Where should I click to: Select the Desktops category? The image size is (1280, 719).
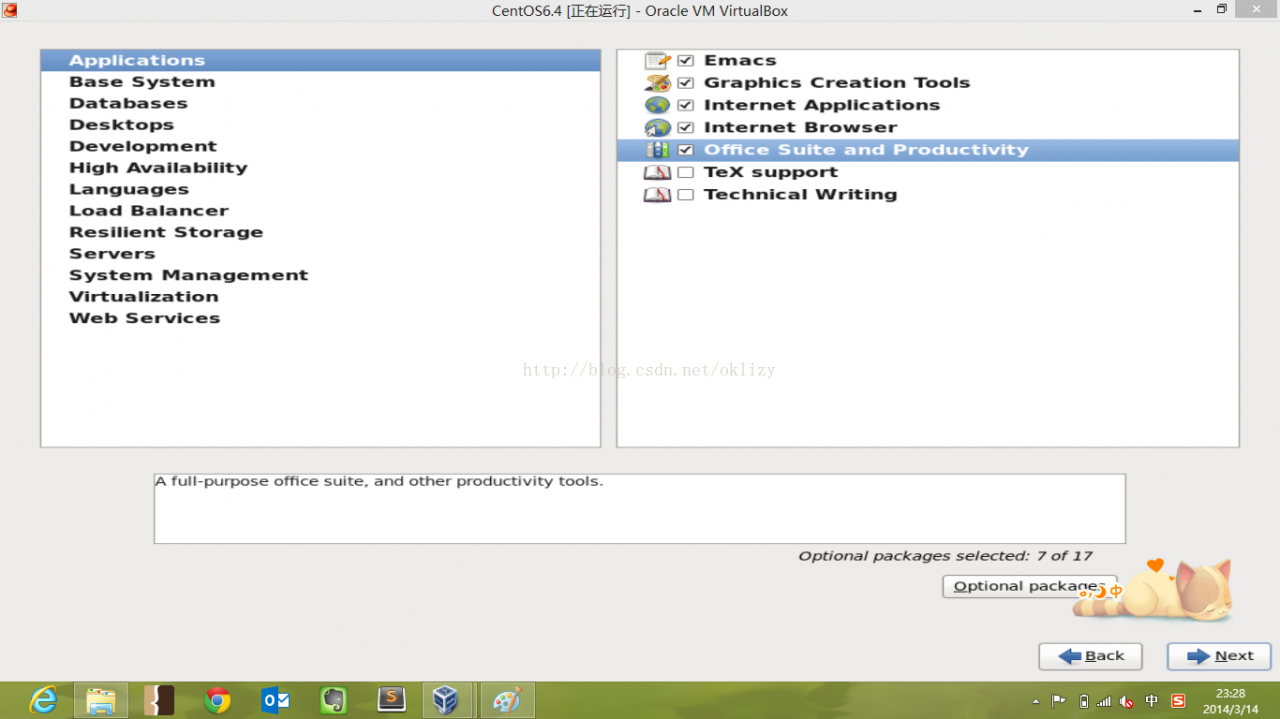tap(320, 125)
